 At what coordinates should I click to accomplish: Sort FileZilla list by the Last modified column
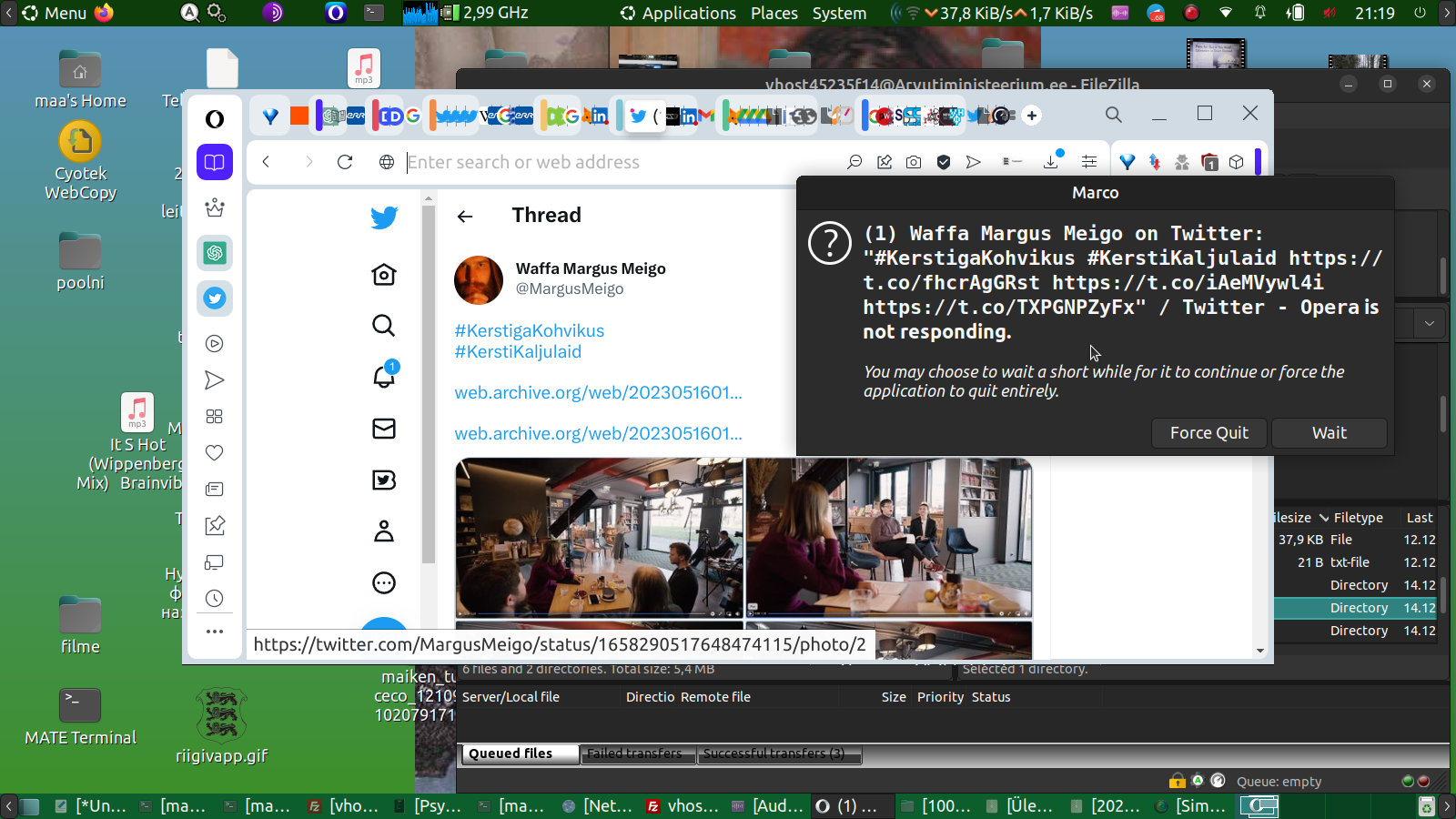click(x=1420, y=518)
